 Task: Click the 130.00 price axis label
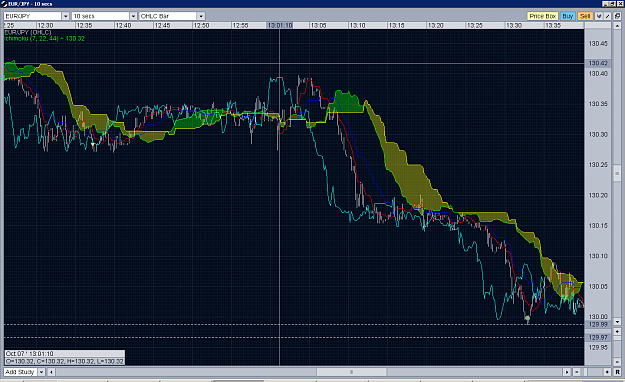[x=598, y=317]
